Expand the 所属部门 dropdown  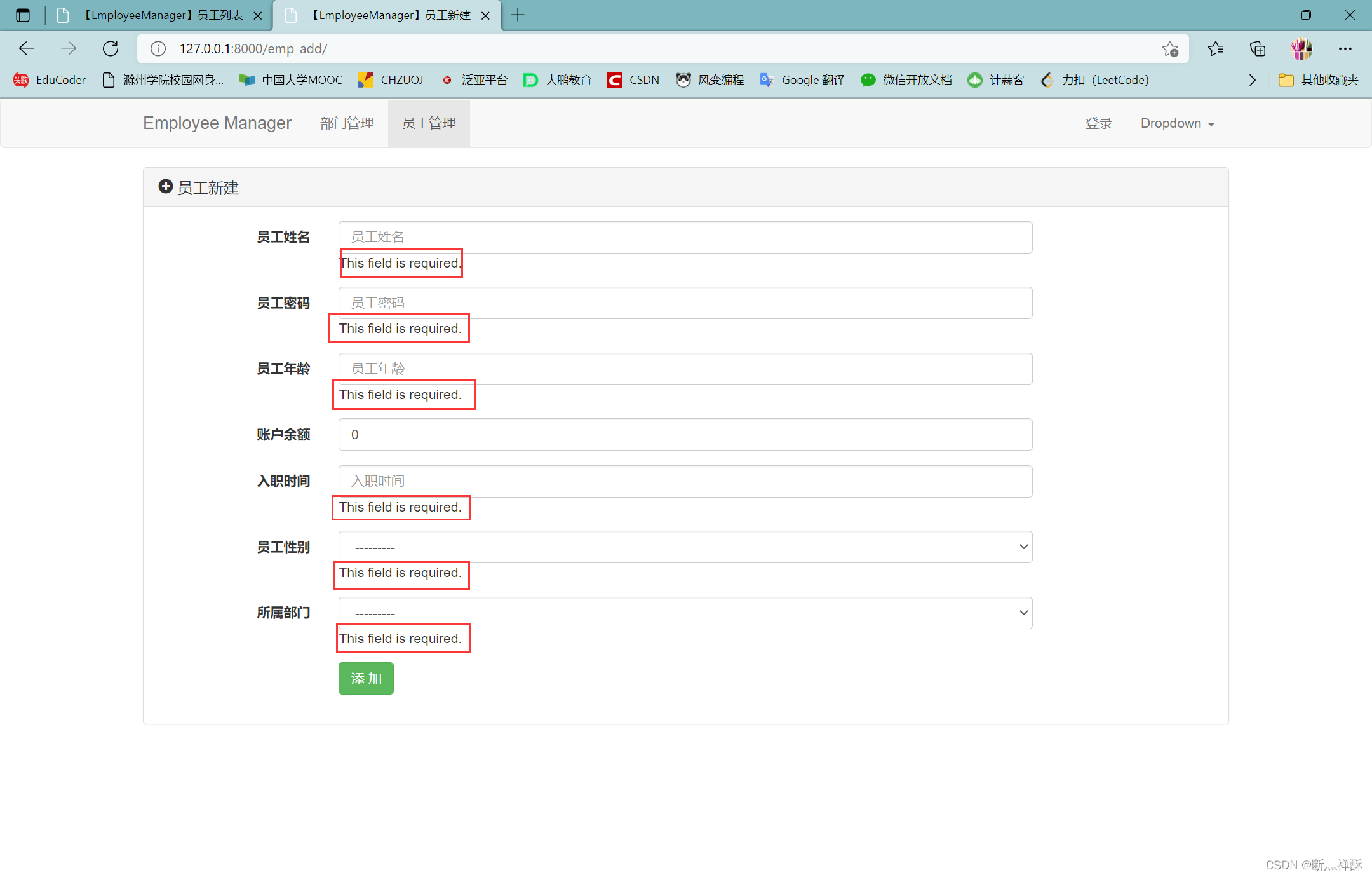coord(685,613)
